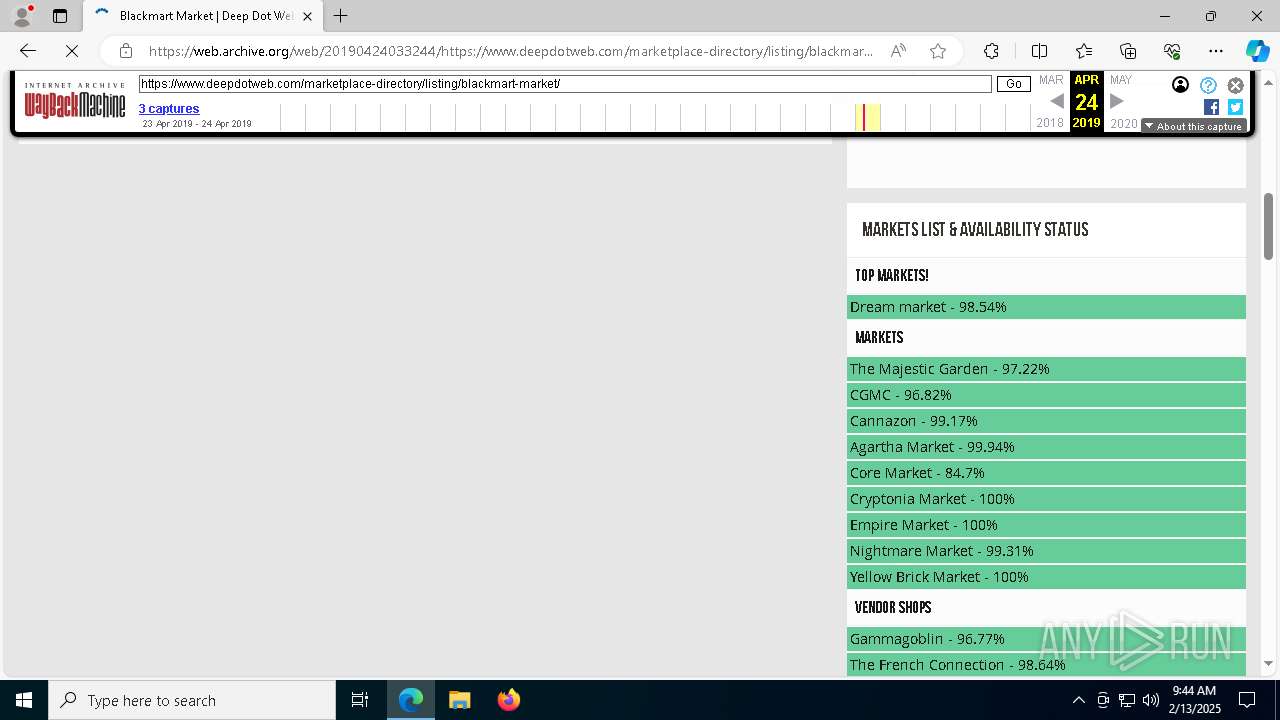Image resolution: width=1280 pixels, height=720 pixels.
Task: Go to the previous capture arrow
Action: point(1056,101)
